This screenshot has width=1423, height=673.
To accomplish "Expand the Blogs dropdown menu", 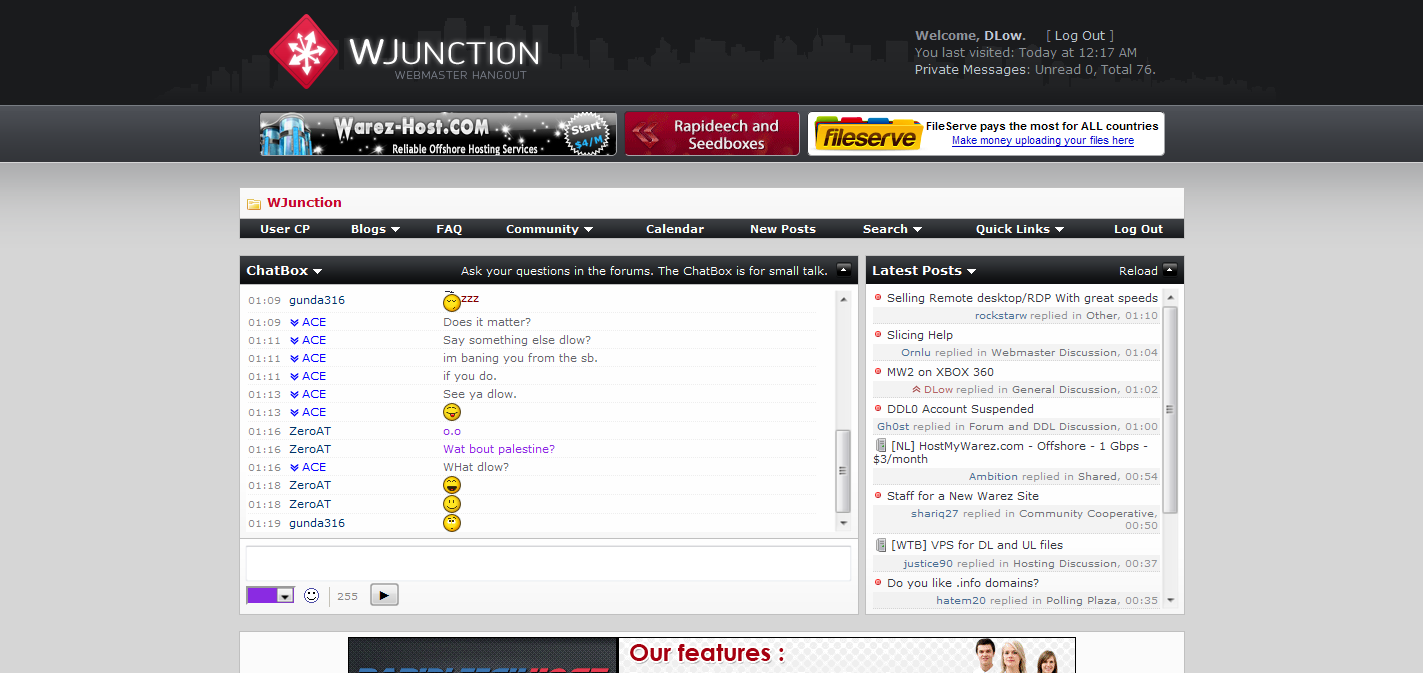I will (x=375, y=229).
